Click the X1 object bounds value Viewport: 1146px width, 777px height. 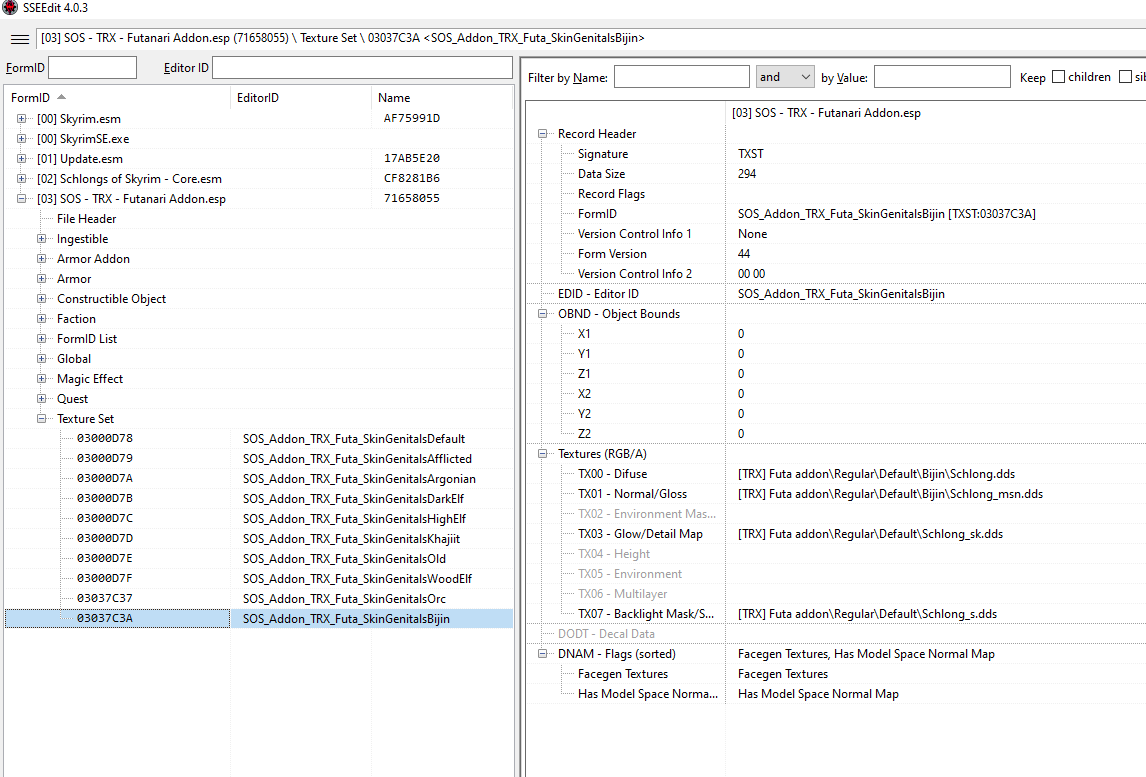(x=740, y=334)
